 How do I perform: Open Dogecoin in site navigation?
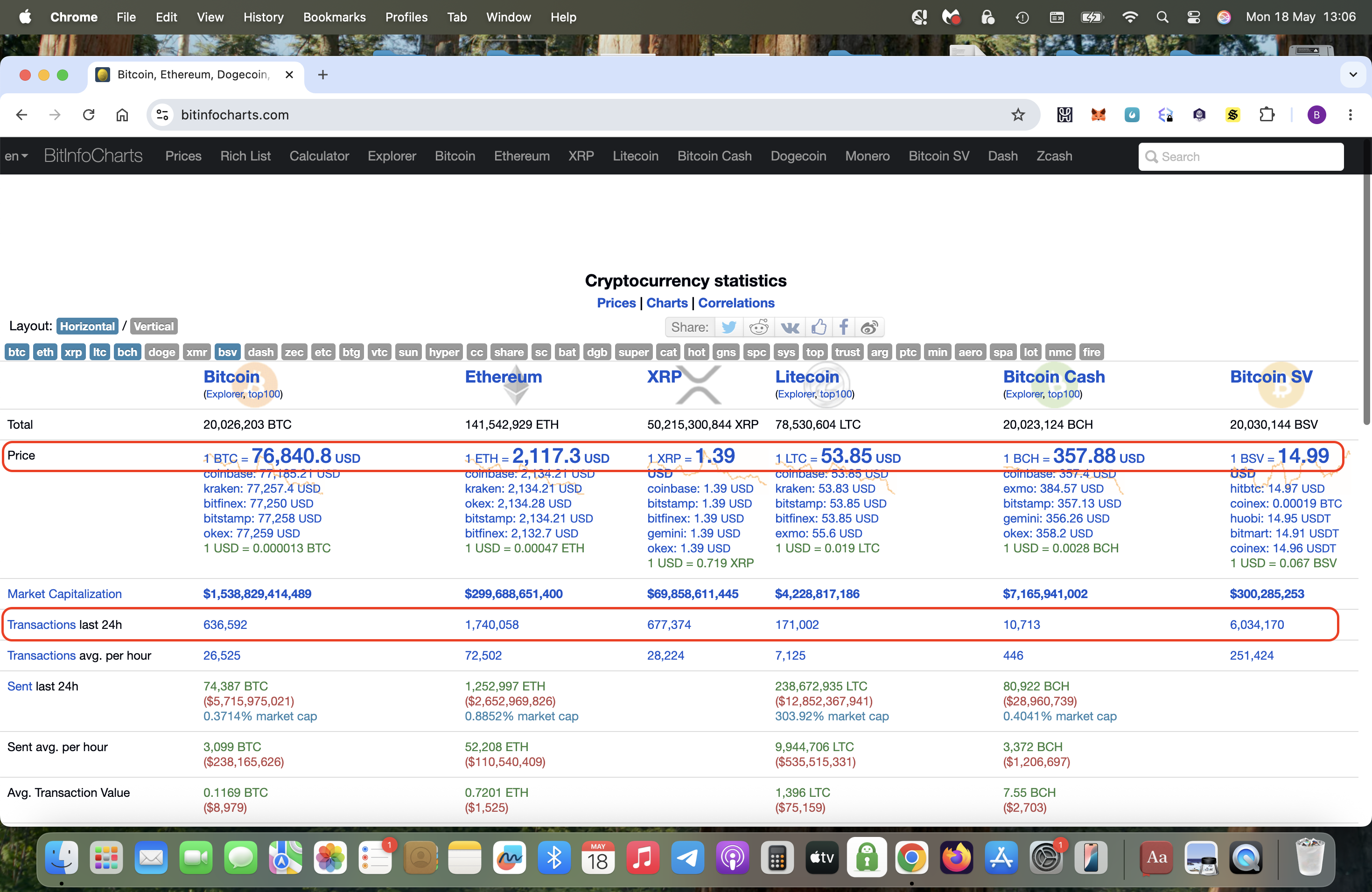[798, 156]
